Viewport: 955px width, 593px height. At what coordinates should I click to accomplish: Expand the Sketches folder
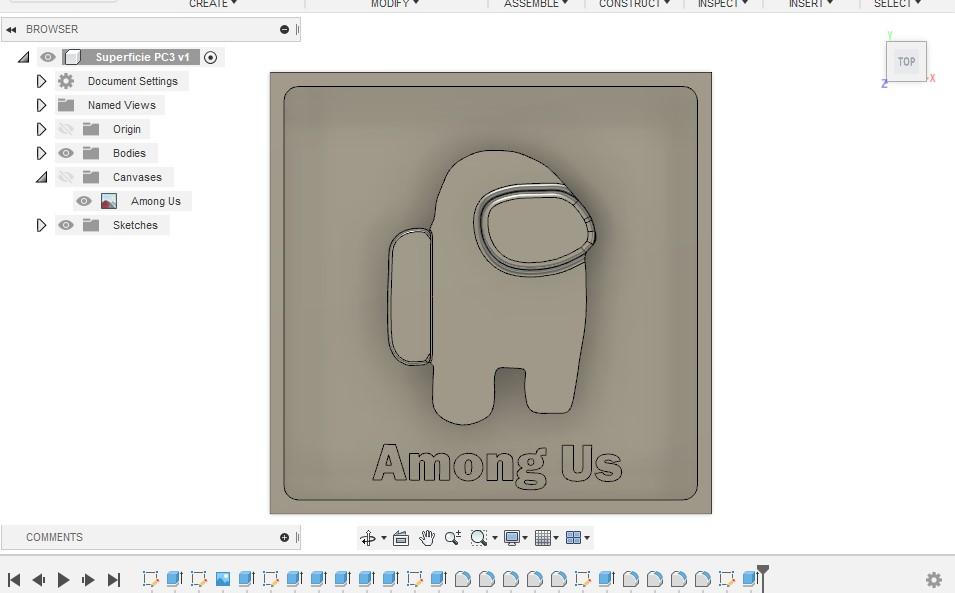pos(41,225)
